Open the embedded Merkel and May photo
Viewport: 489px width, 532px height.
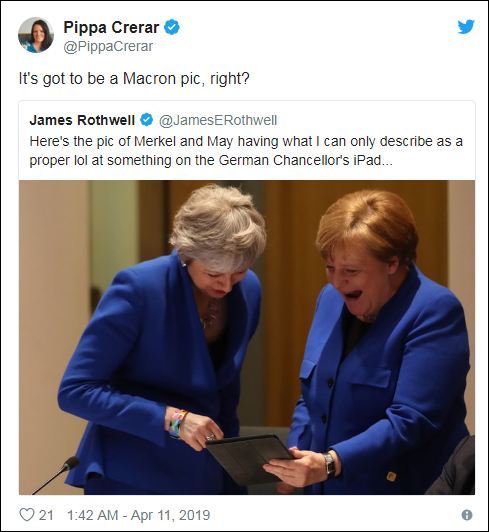[247, 337]
